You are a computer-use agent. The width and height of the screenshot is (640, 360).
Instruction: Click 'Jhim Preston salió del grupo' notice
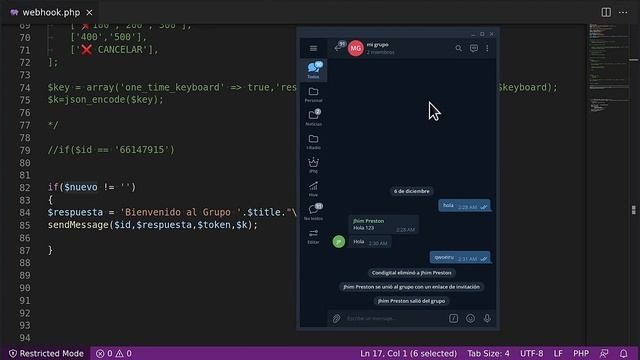[x=411, y=301]
